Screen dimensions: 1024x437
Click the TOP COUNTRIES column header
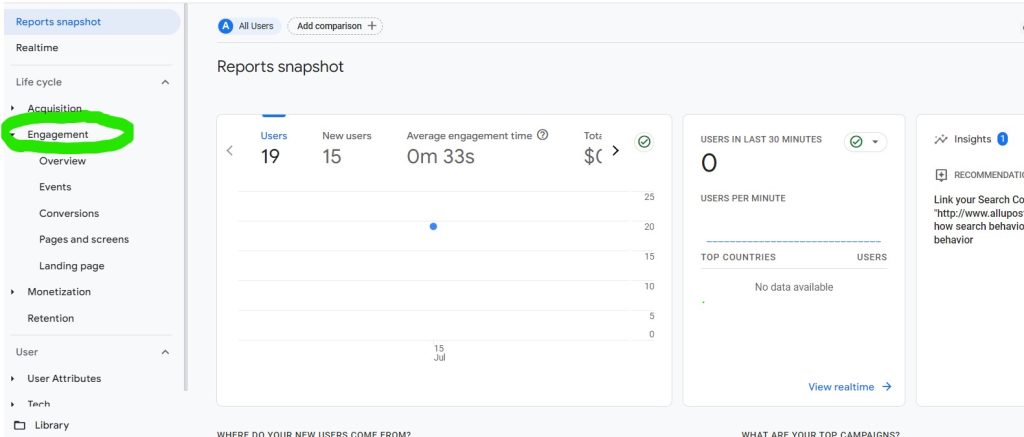pyautogui.click(x=738, y=257)
